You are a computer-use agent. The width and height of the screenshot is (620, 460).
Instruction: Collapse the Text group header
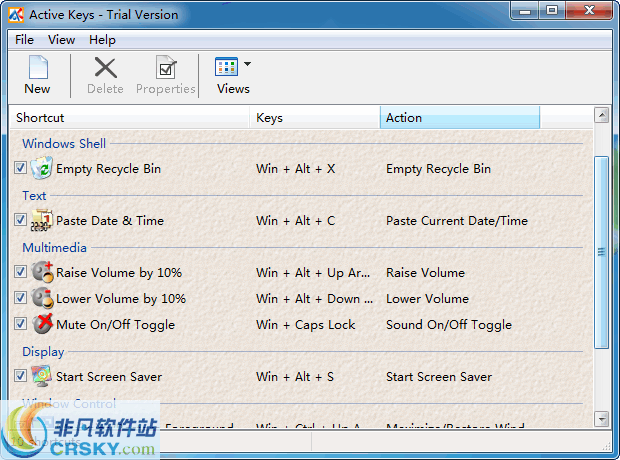point(34,196)
